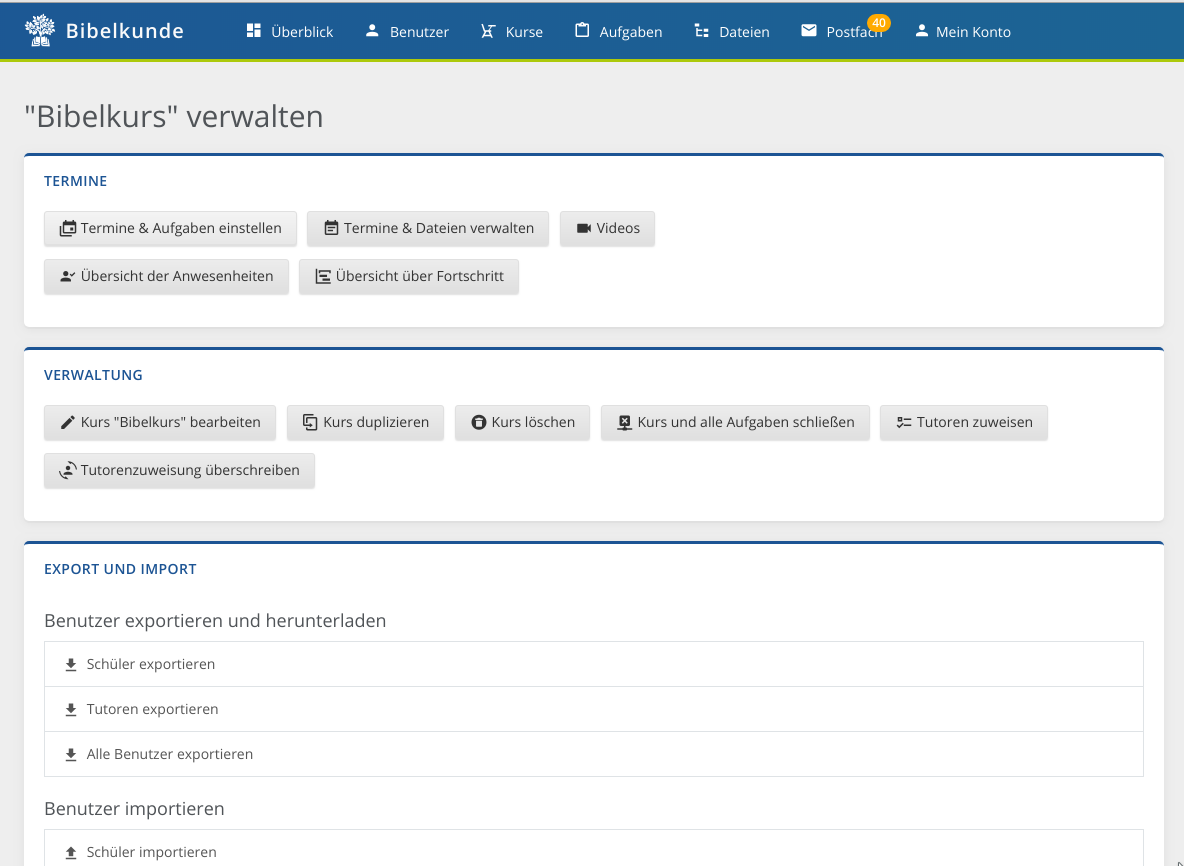Click Tutoren zuweisen button
The image size is (1184, 866).
[x=964, y=423]
